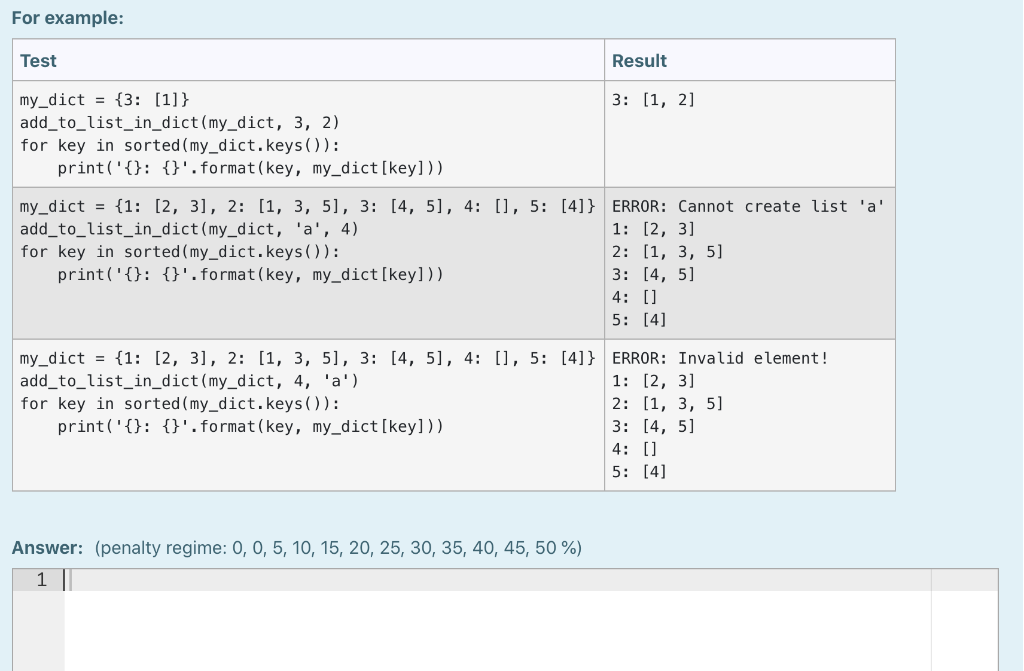Click the ERROR: Cannot create list 'a' text

coord(746,206)
